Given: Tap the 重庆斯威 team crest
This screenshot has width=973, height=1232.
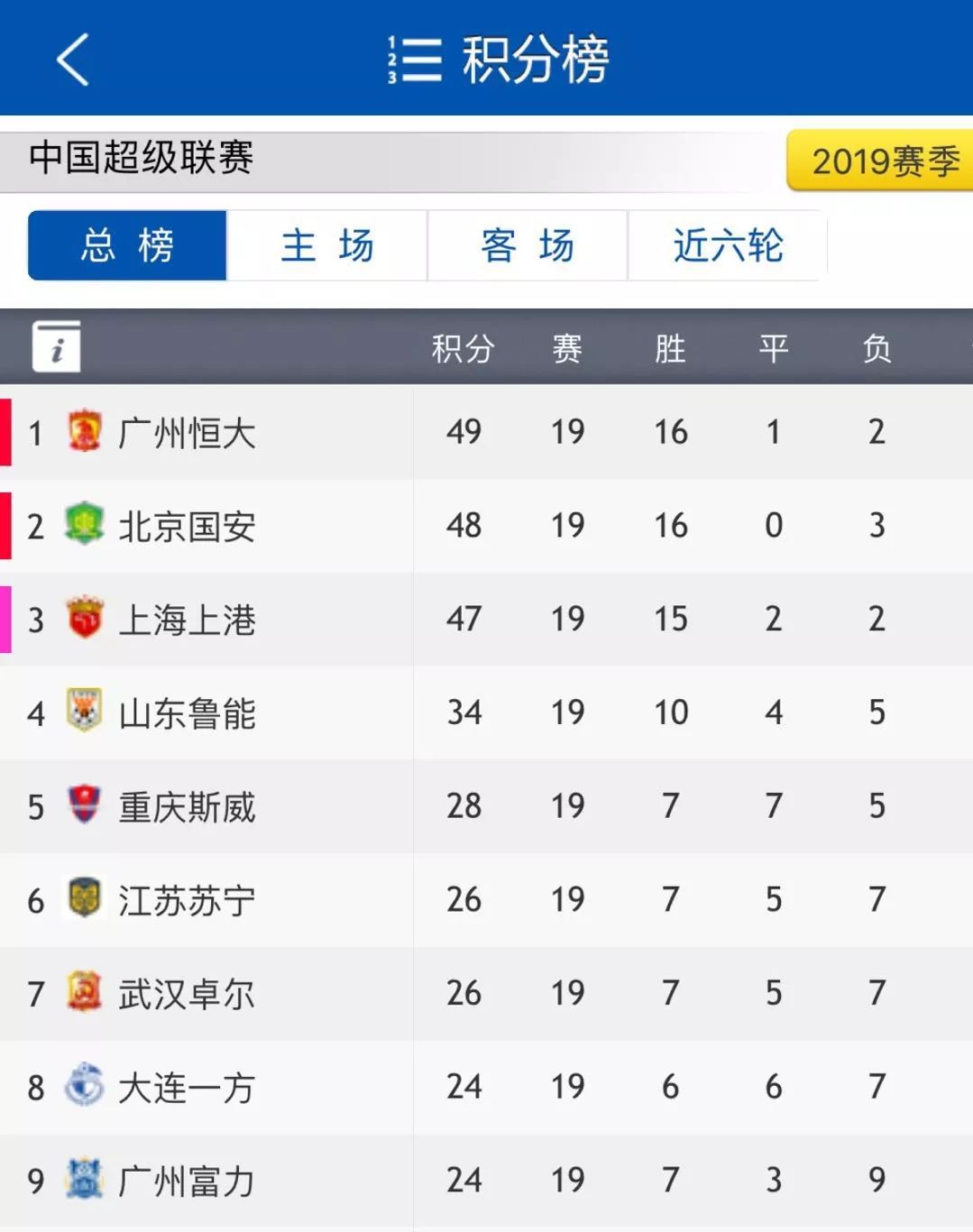Looking at the screenshot, I should (x=85, y=804).
